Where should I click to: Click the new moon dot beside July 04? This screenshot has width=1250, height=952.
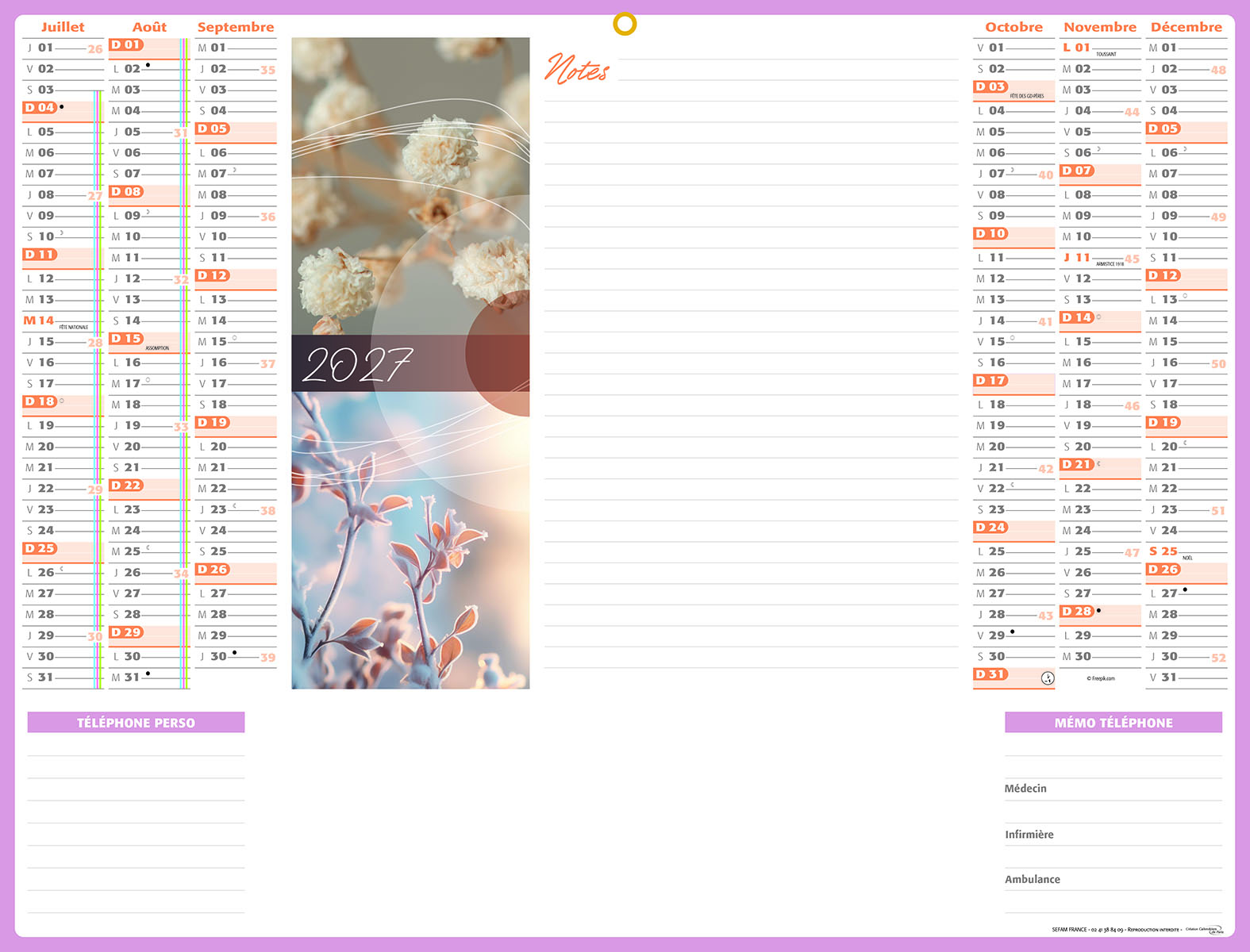62,106
